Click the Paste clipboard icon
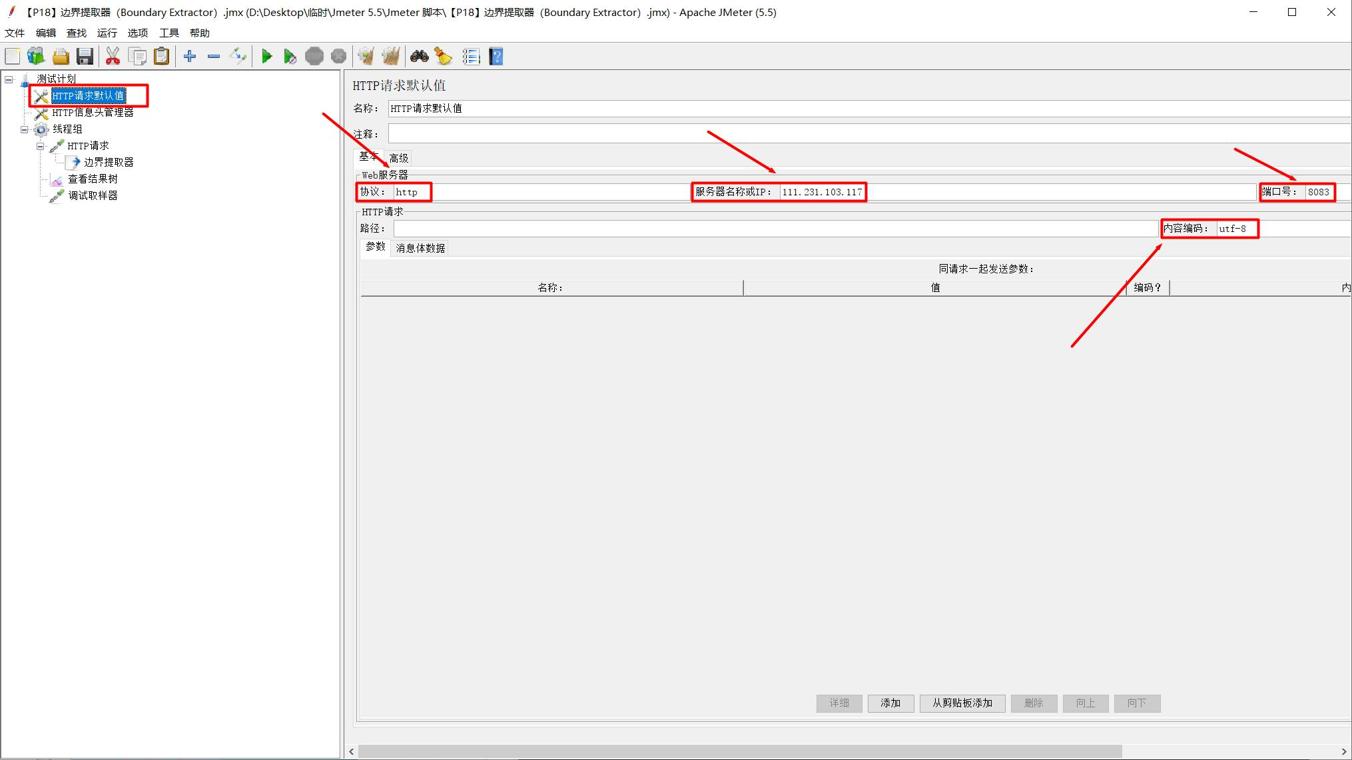Screen dimensions: 1352x760 click(x=161, y=57)
